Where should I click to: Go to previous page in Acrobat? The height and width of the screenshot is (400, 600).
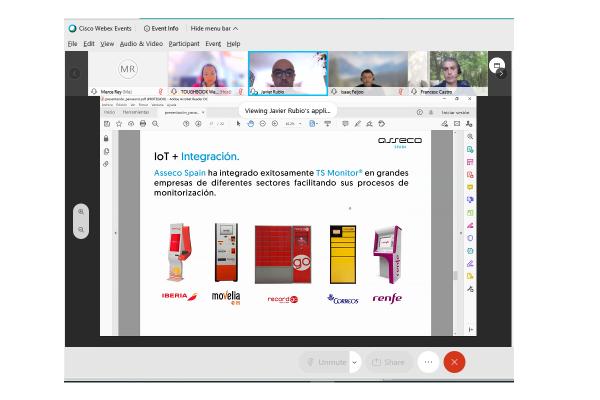tap(186, 124)
